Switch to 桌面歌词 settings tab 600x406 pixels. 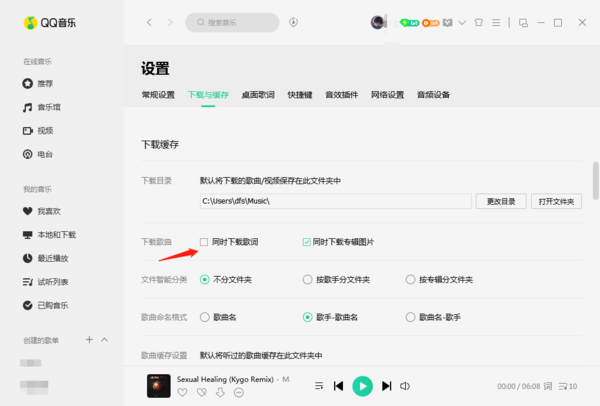click(x=259, y=95)
